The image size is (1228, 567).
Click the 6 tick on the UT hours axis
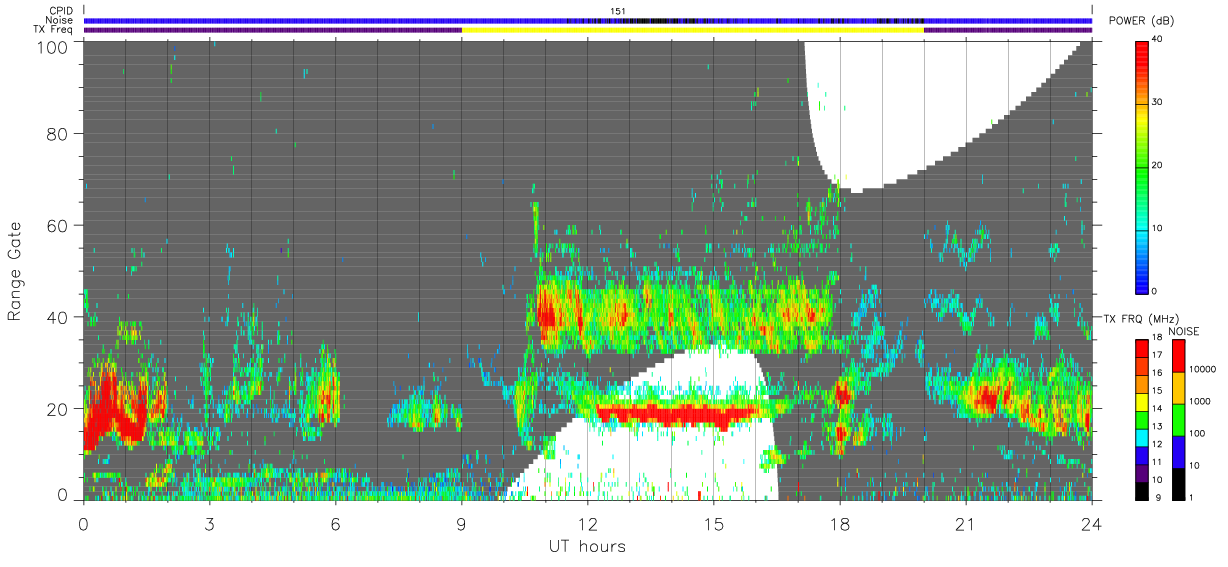(x=335, y=524)
